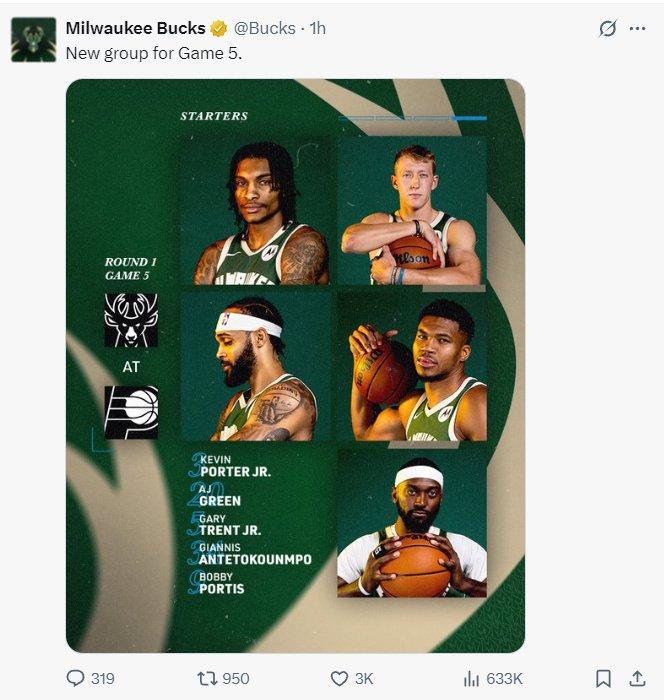
Task: Open the 1h timestamp link
Action: pyautogui.click(x=317, y=28)
